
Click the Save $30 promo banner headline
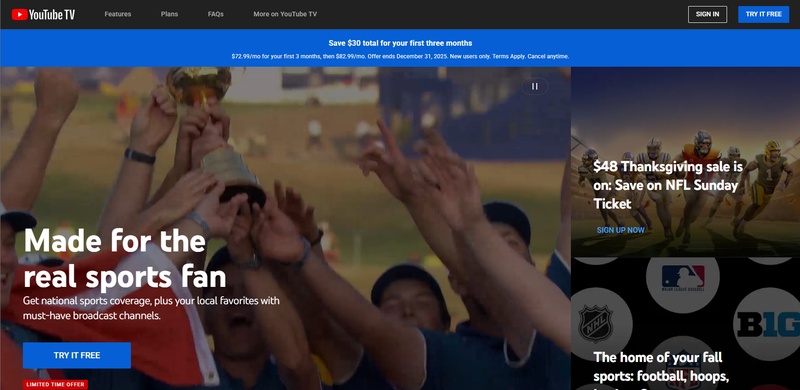coord(400,43)
